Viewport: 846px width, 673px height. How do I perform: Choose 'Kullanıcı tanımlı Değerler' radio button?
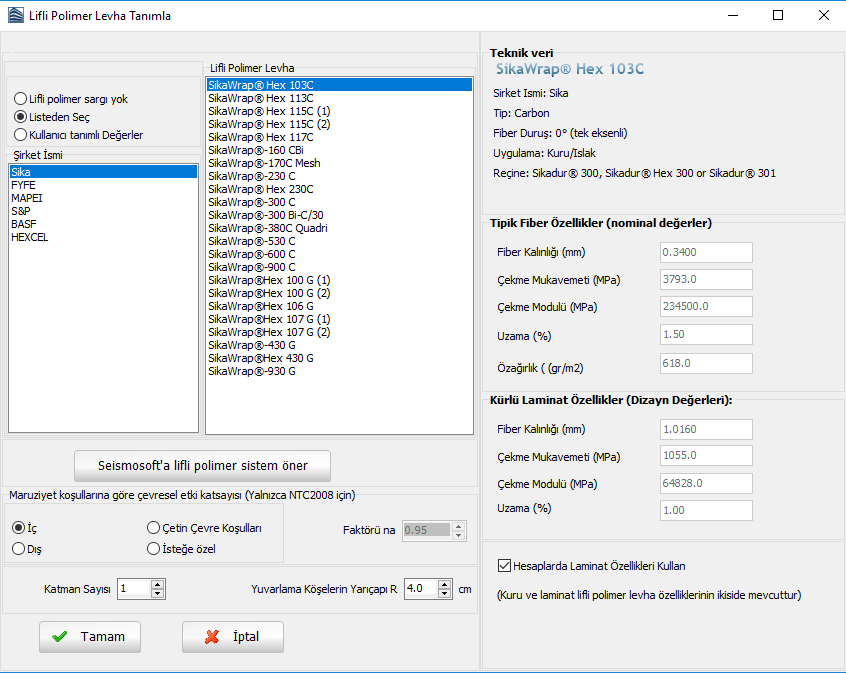click(20, 135)
